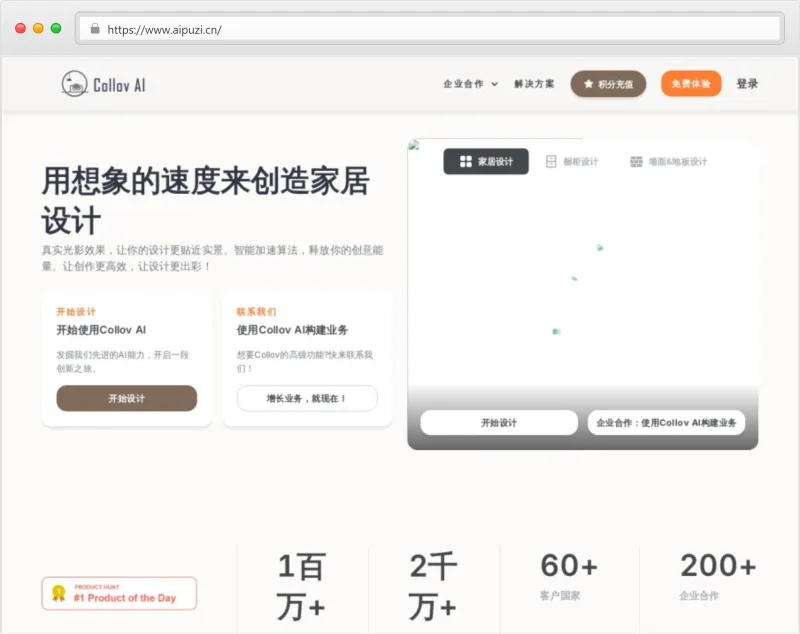The image size is (800, 634).
Task: Click the 增长业务，就现在！ button
Action: pyautogui.click(x=307, y=398)
